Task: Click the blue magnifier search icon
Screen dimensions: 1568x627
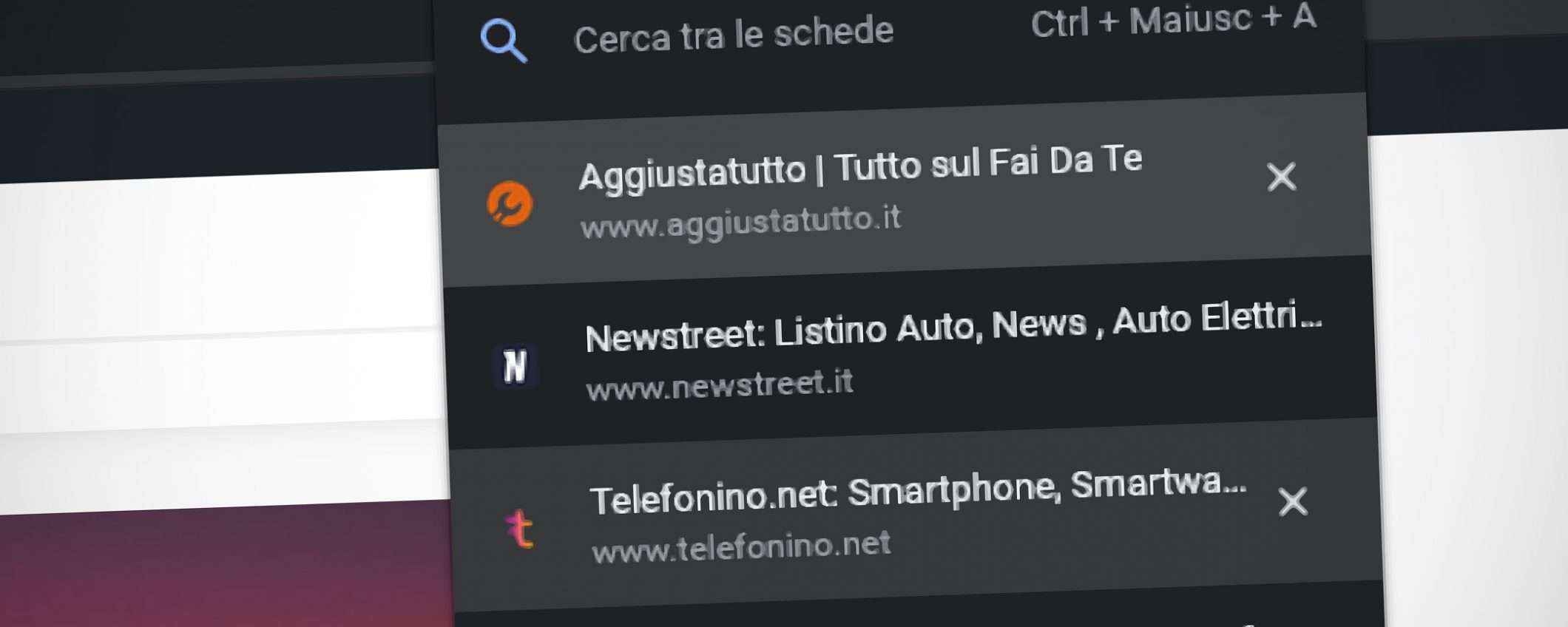Action: 504,41
